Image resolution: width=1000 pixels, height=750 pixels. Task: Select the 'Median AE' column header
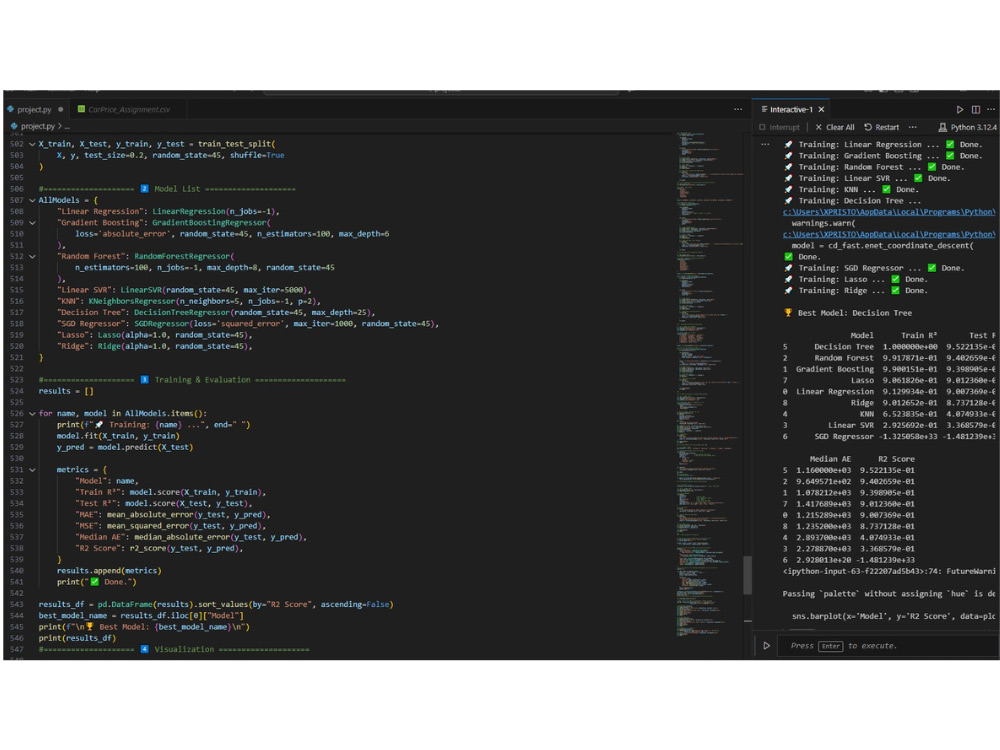click(830, 459)
